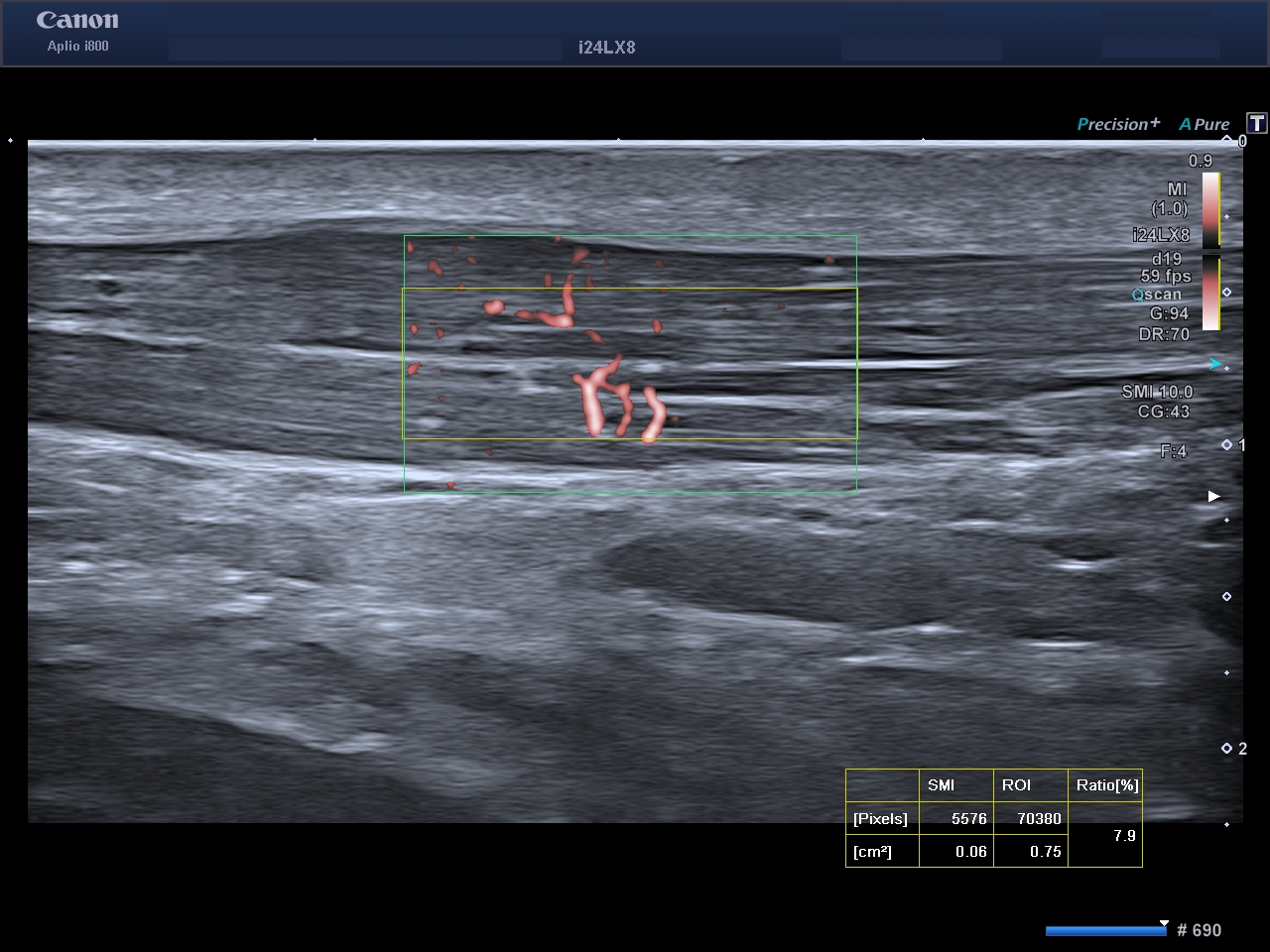Click the cyan focus arrow marker
The height and width of the screenshot is (952, 1270).
[1215, 364]
